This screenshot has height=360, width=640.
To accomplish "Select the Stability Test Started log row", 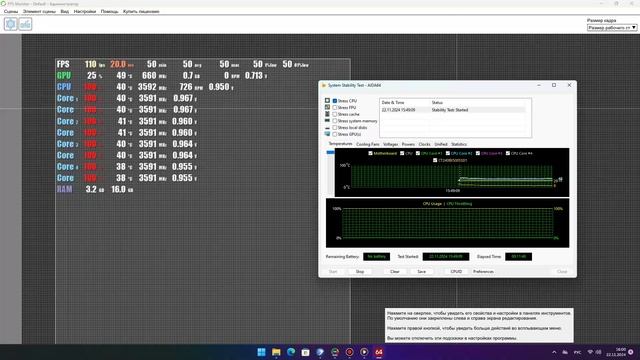I will 453,110.
